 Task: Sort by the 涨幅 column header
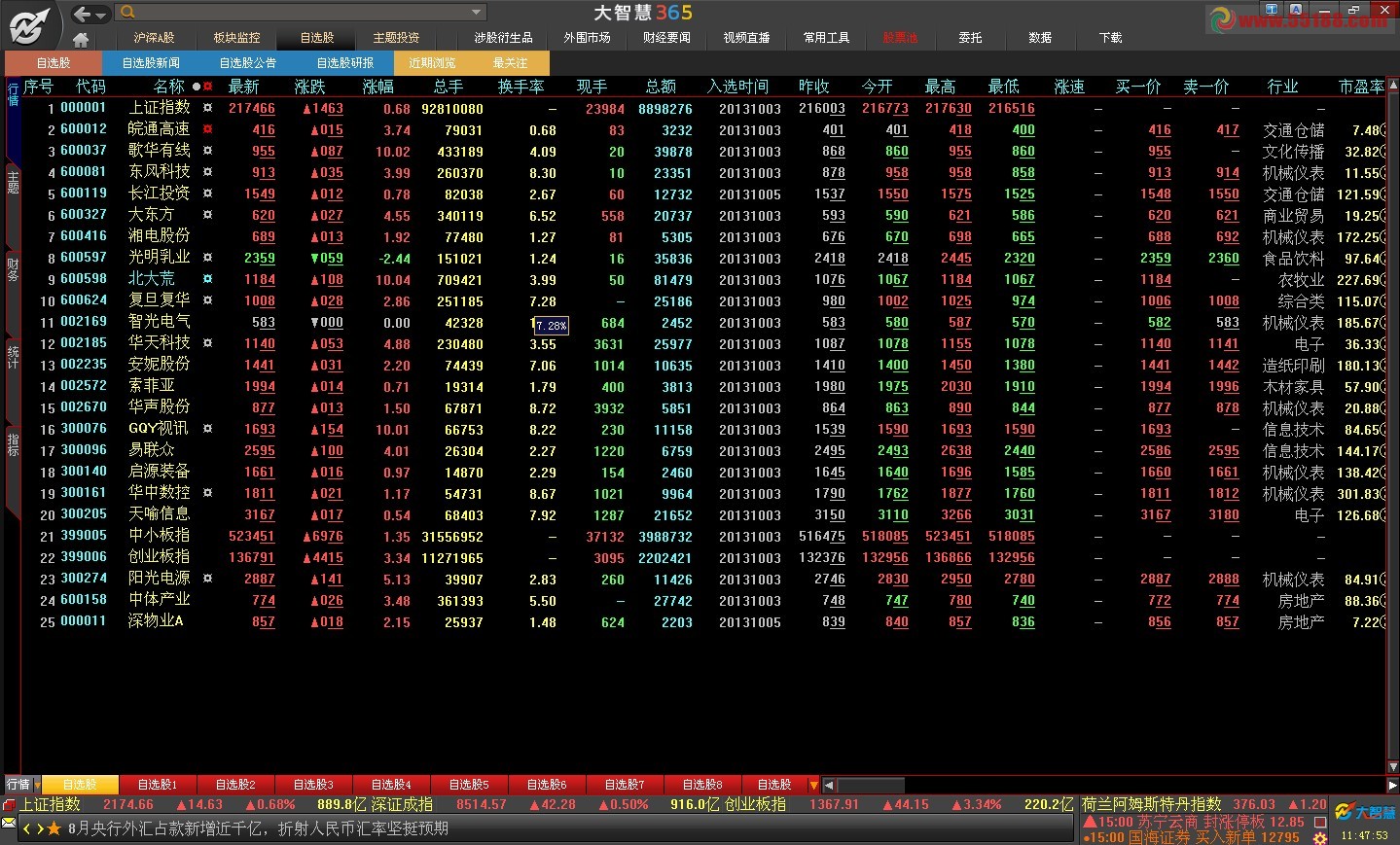point(378,87)
